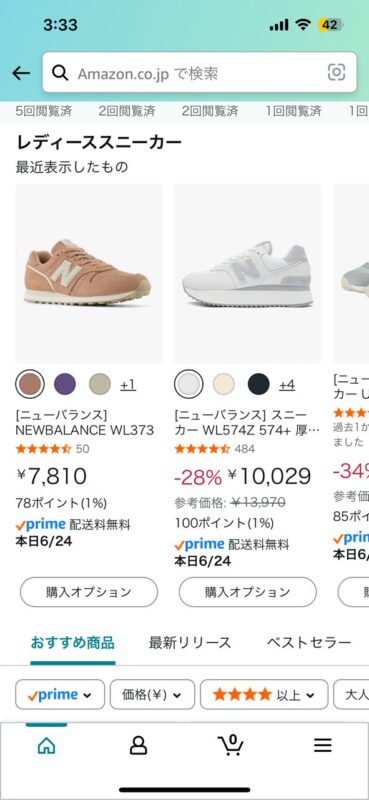Image resolution: width=369 pixels, height=800 pixels.
Task: Go to the Home tab icon
Action: pyautogui.click(x=46, y=746)
